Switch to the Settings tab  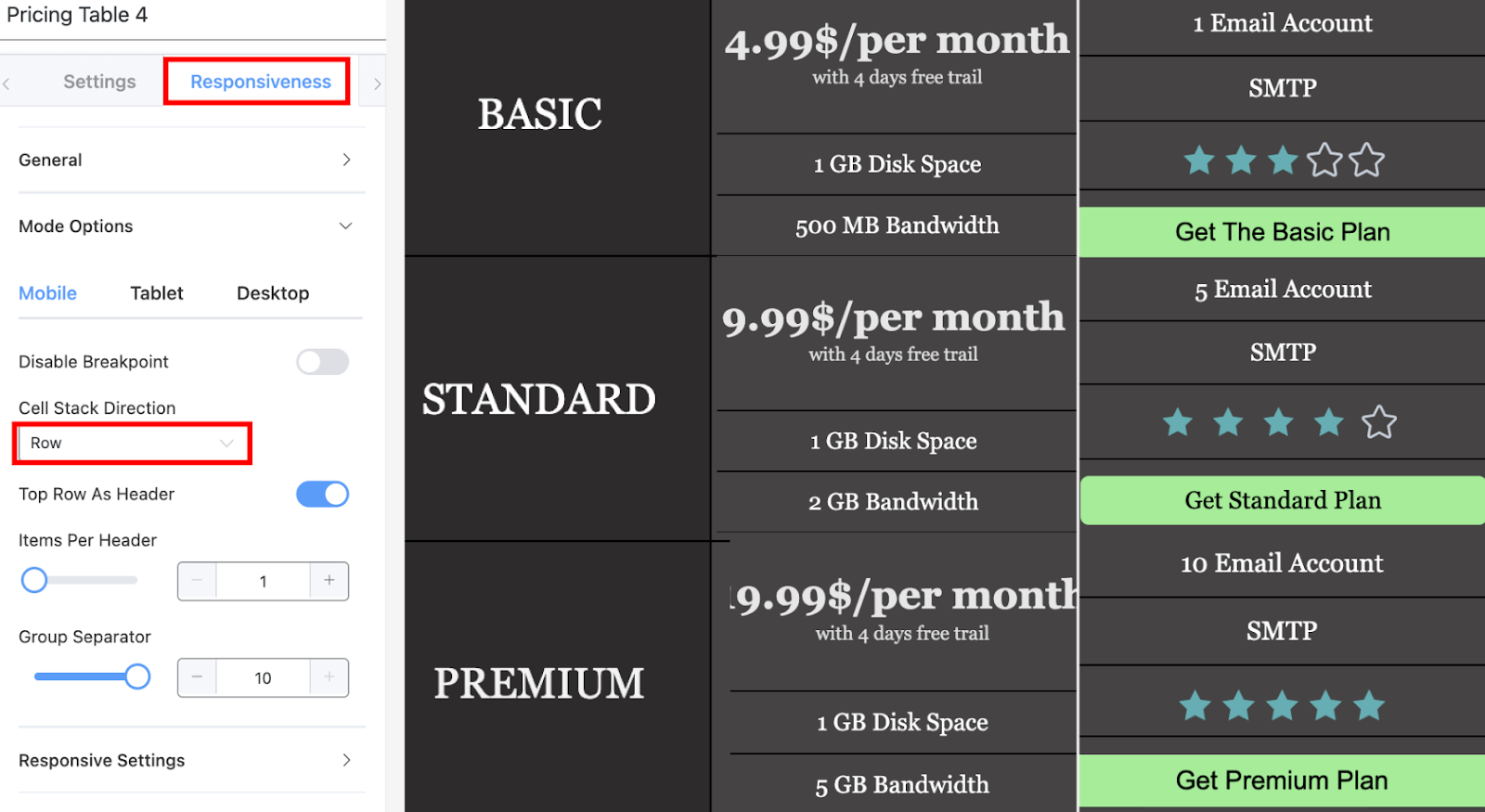(x=99, y=82)
